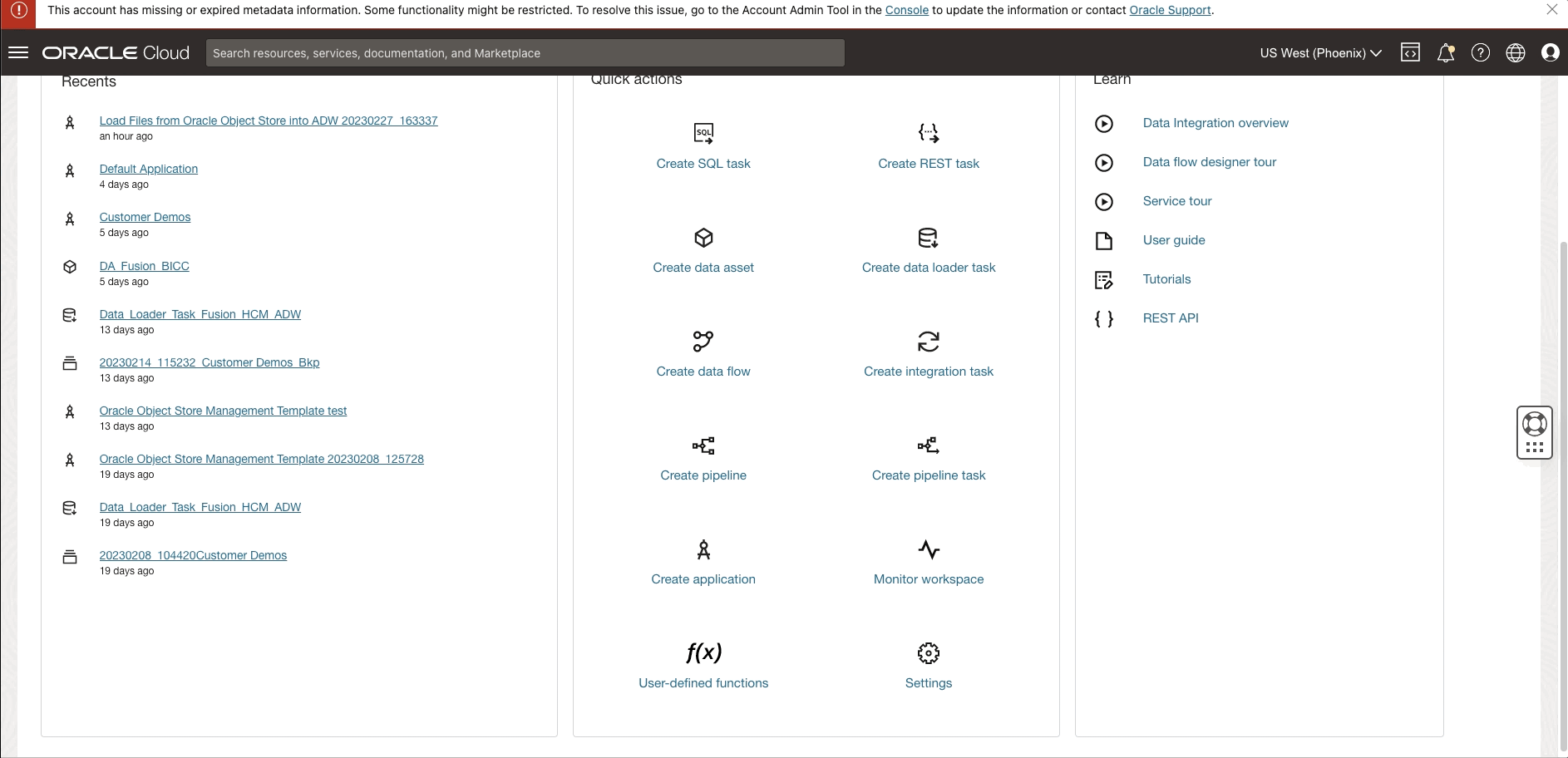
Task: Follow the Console link in the banner
Action: (x=906, y=11)
